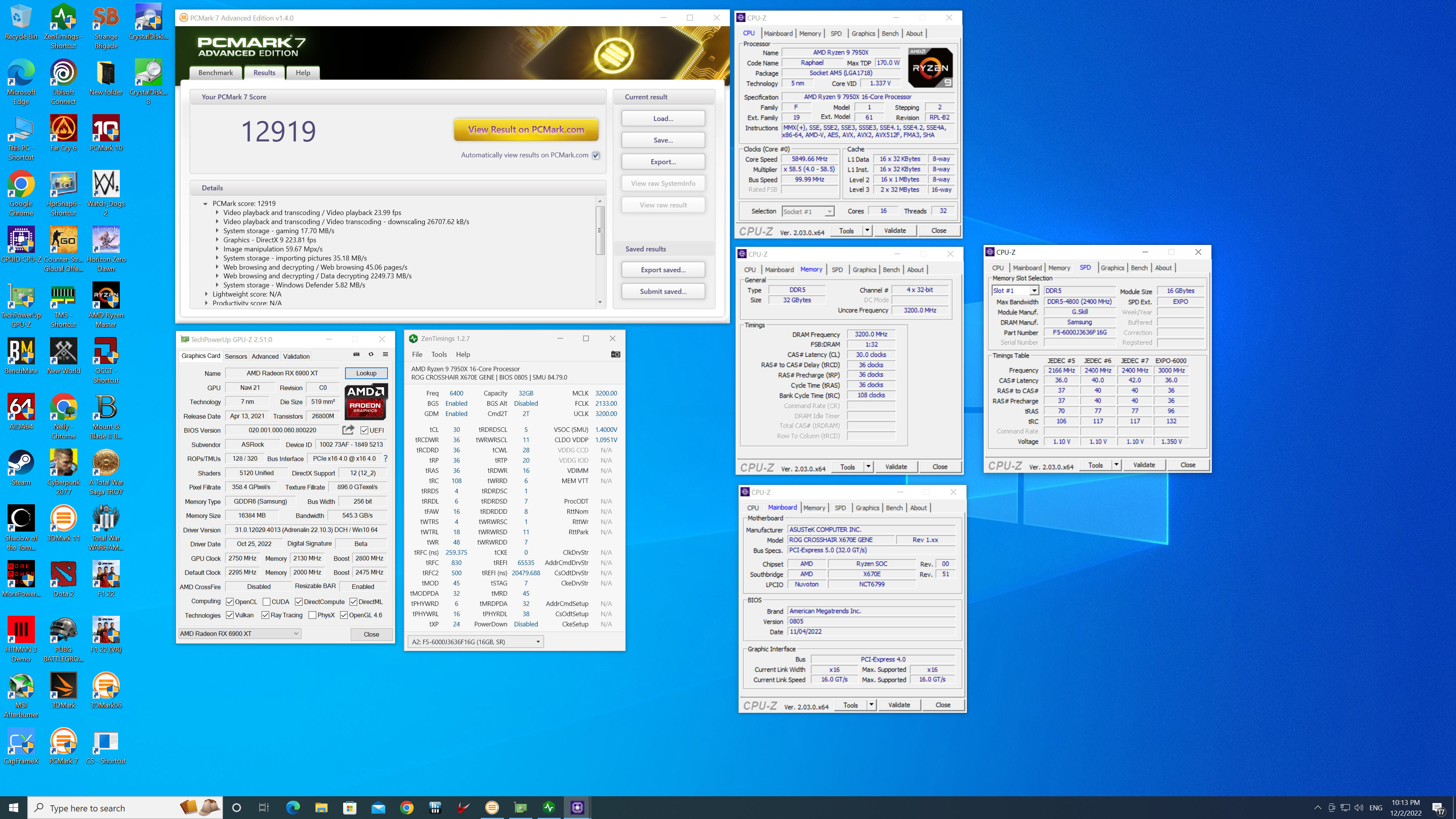This screenshot has height=819, width=1456.
Task: Click GPU-Z refresh icon
Action: point(371,355)
